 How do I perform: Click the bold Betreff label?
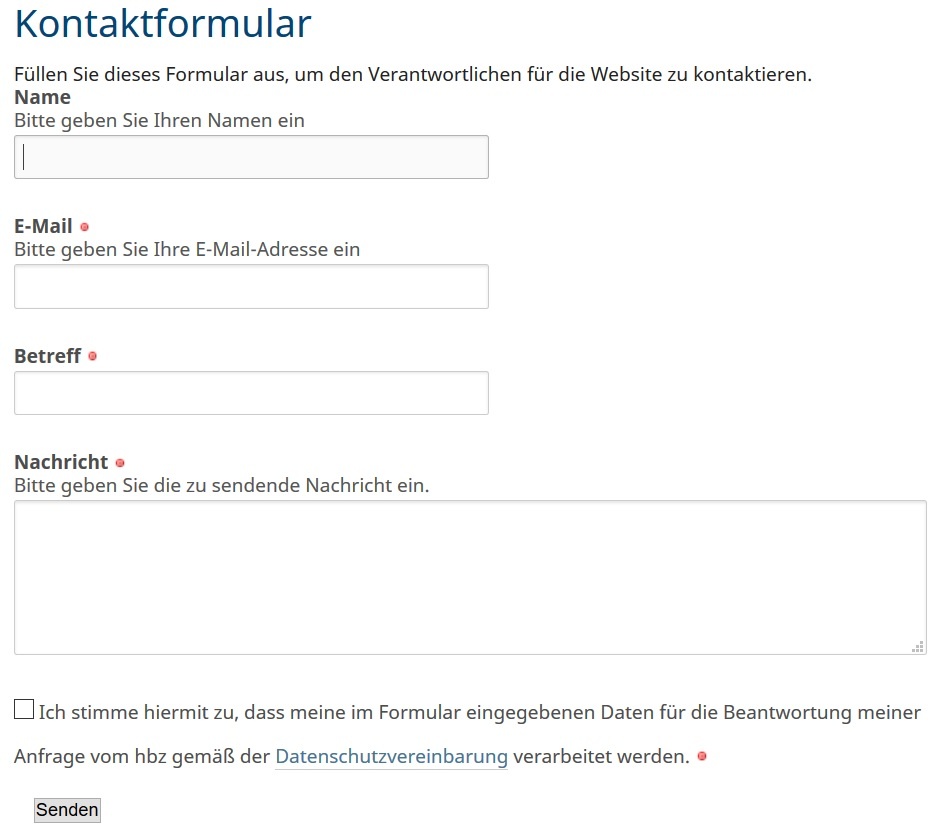(x=47, y=356)
